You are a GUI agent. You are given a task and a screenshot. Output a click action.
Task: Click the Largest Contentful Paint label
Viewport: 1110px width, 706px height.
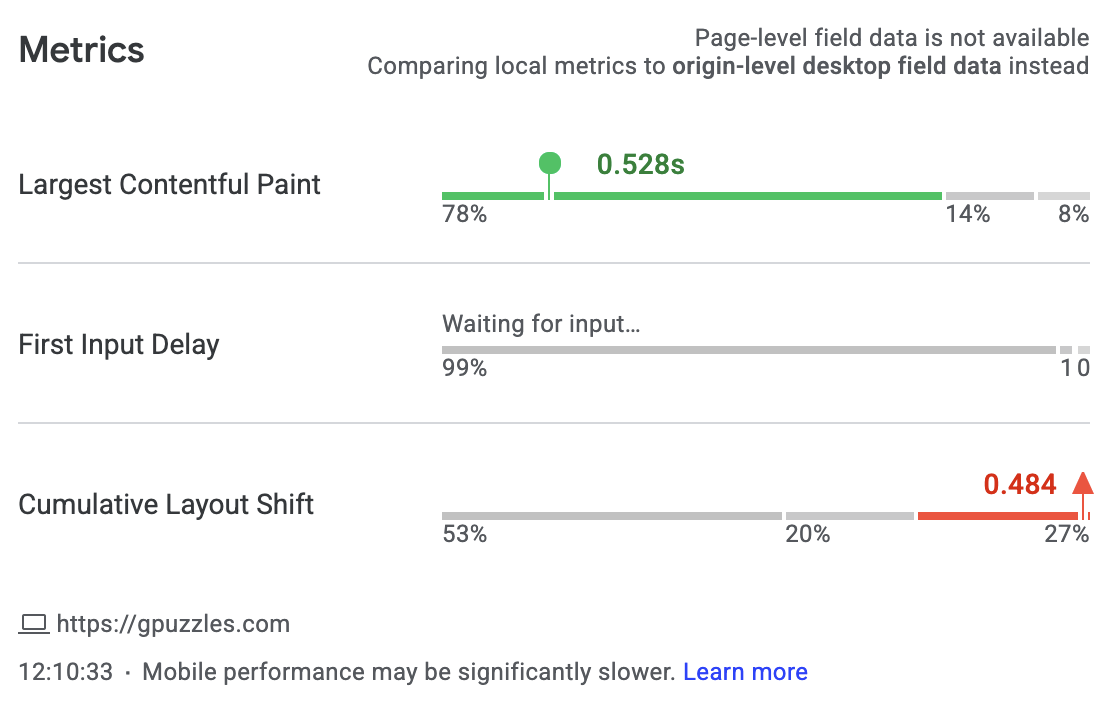click(170, 185)
